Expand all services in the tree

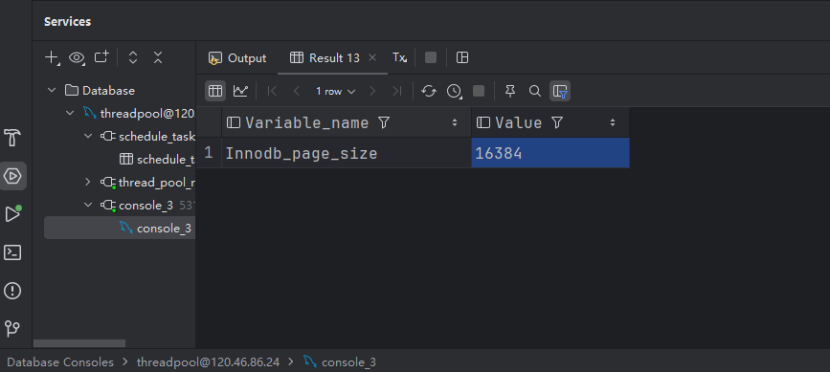133,57
